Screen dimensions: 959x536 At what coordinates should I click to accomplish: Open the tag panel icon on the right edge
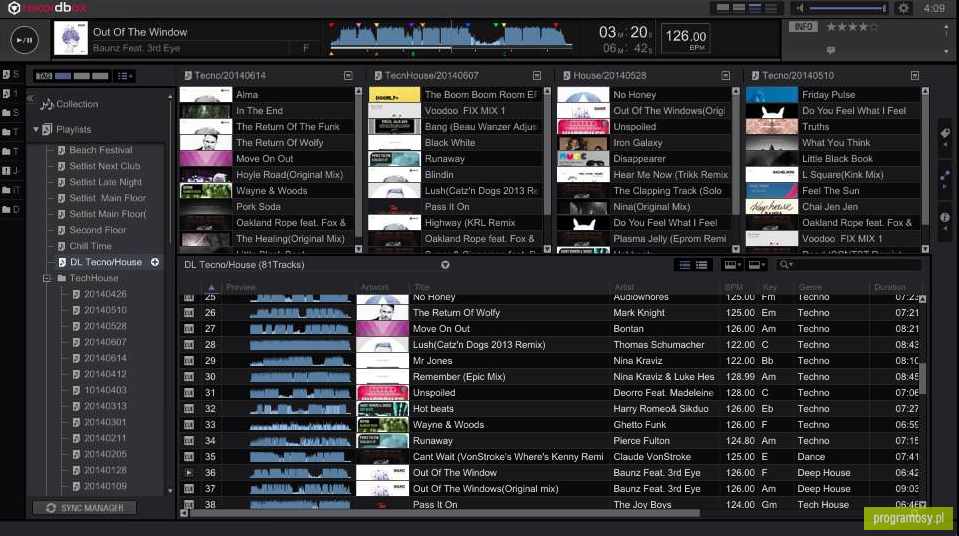[x=945, y=133]
